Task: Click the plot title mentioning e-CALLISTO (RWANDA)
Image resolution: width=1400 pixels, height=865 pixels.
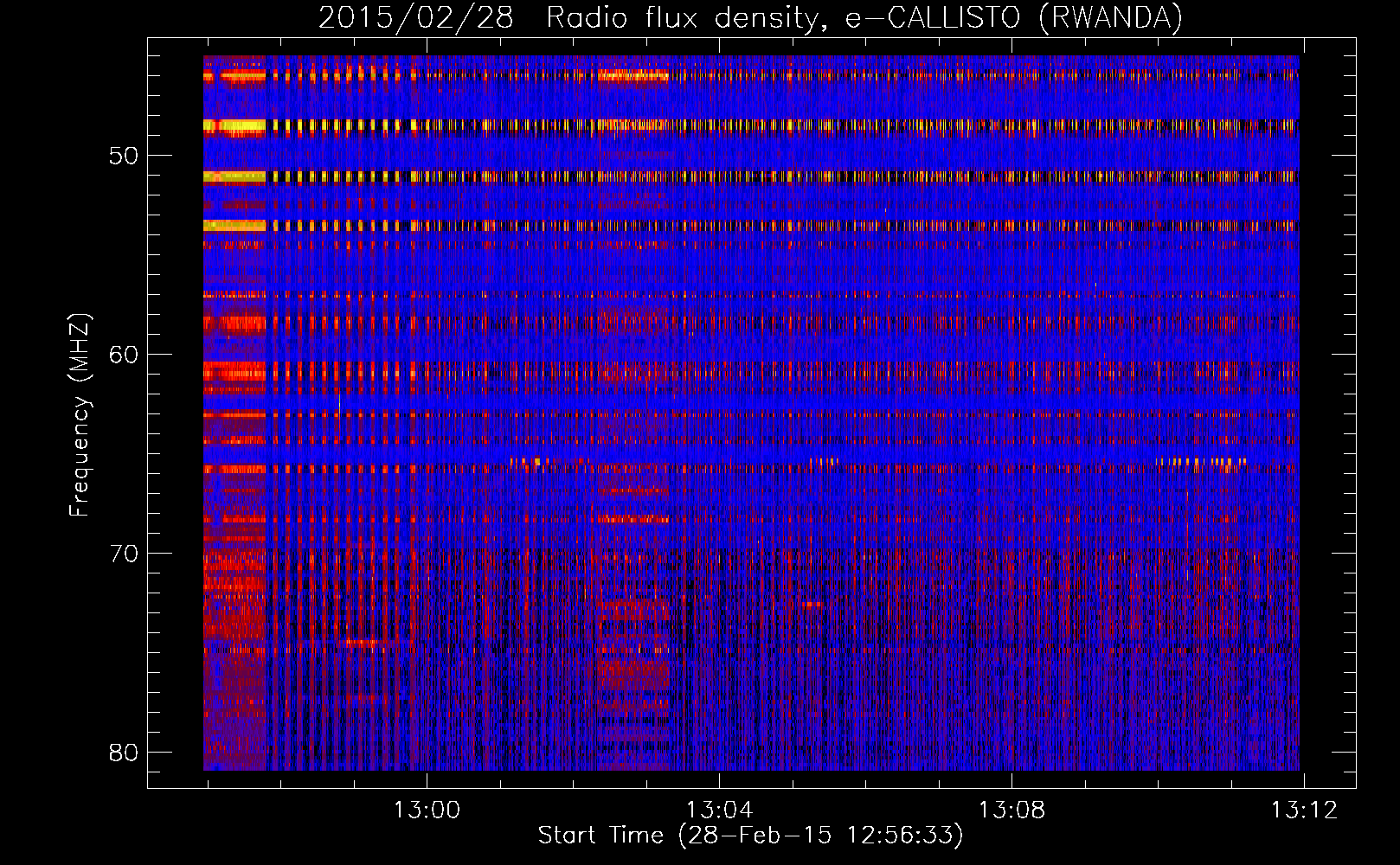Action: coord(750,17)
